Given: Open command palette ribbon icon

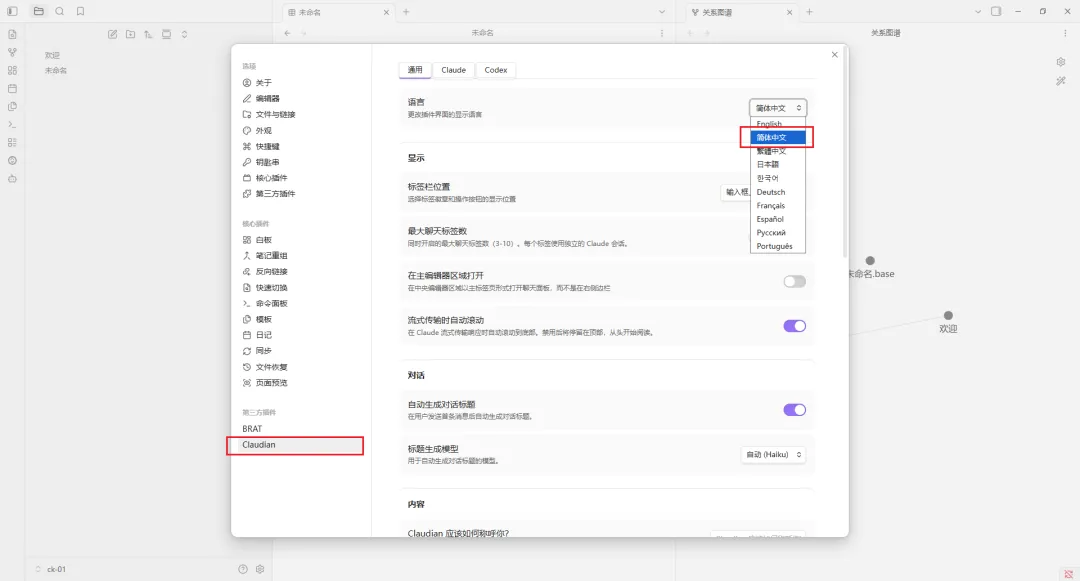Looking at the screenshot, I should coord(12,125).
